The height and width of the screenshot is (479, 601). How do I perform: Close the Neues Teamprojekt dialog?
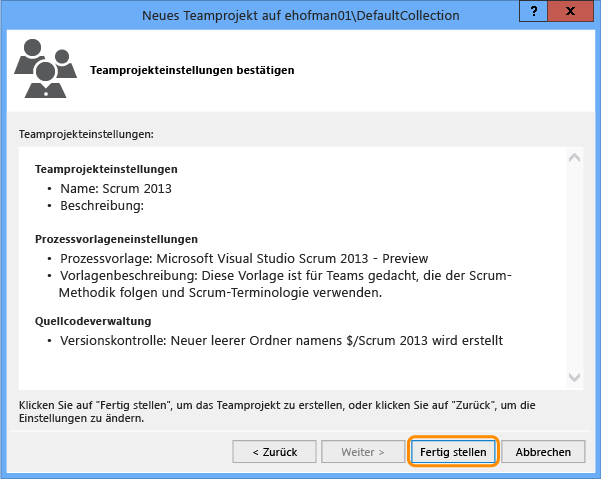click(570, 11)
